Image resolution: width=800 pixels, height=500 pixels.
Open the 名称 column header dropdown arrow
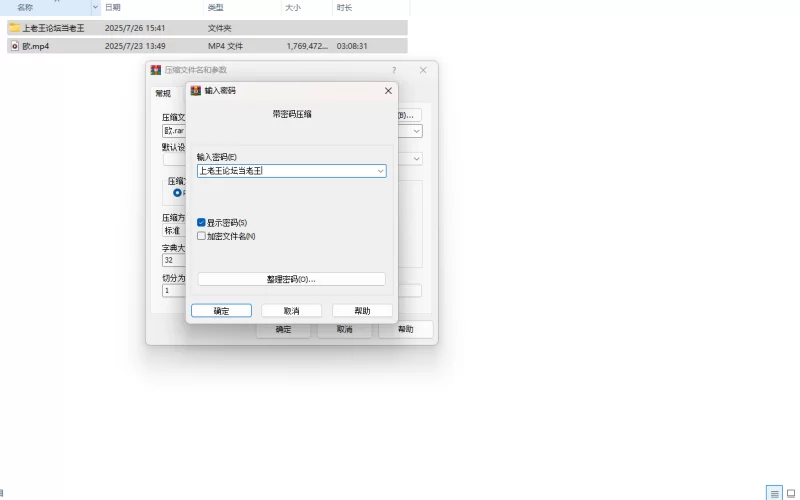[x=95, y=7]
